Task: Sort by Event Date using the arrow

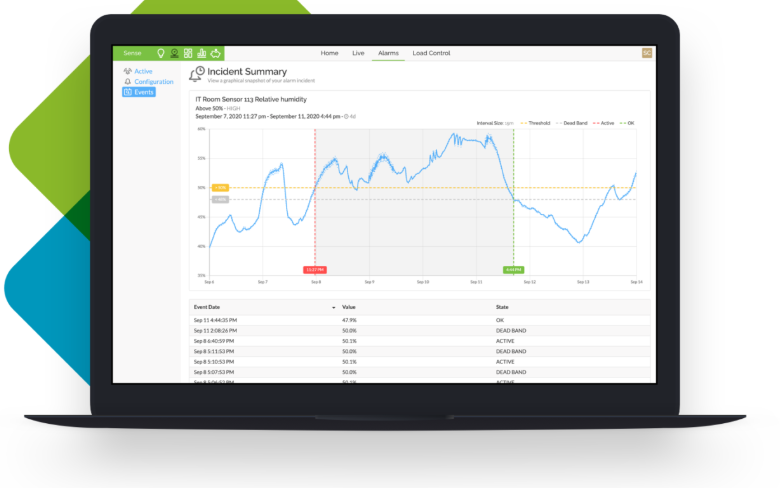Action: pos(333,308)
